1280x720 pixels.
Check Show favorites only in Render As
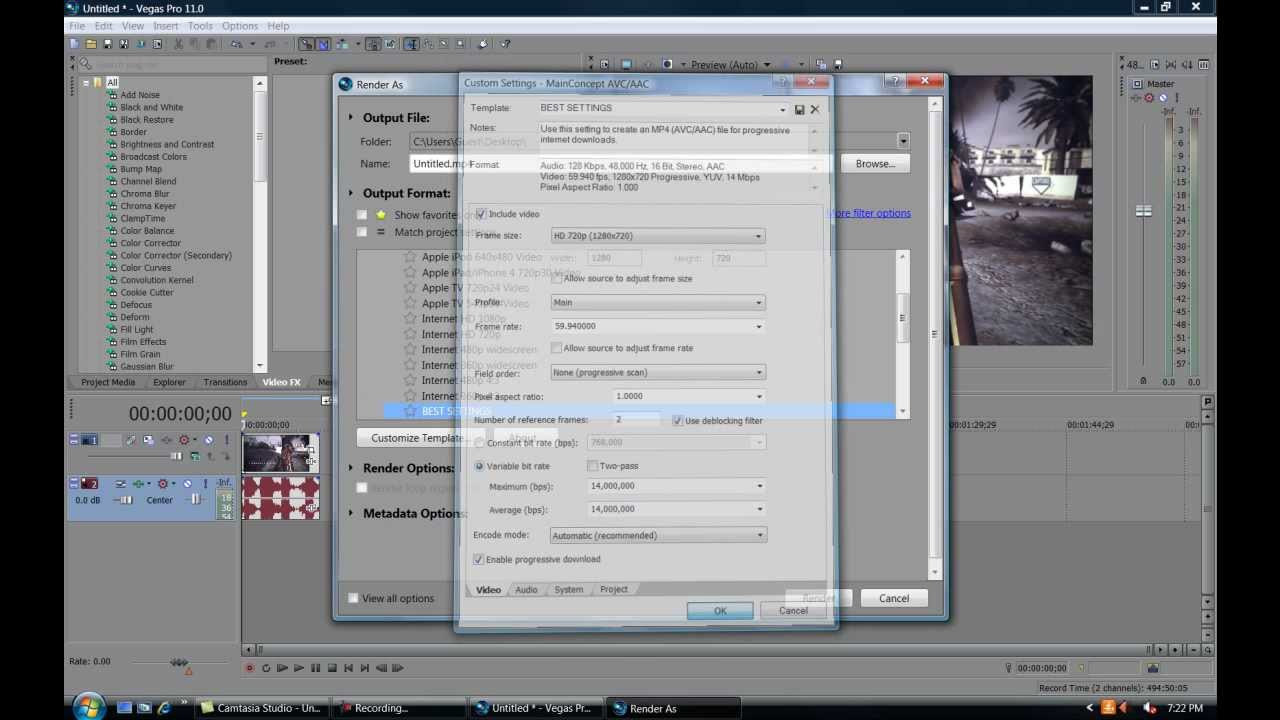362,215
